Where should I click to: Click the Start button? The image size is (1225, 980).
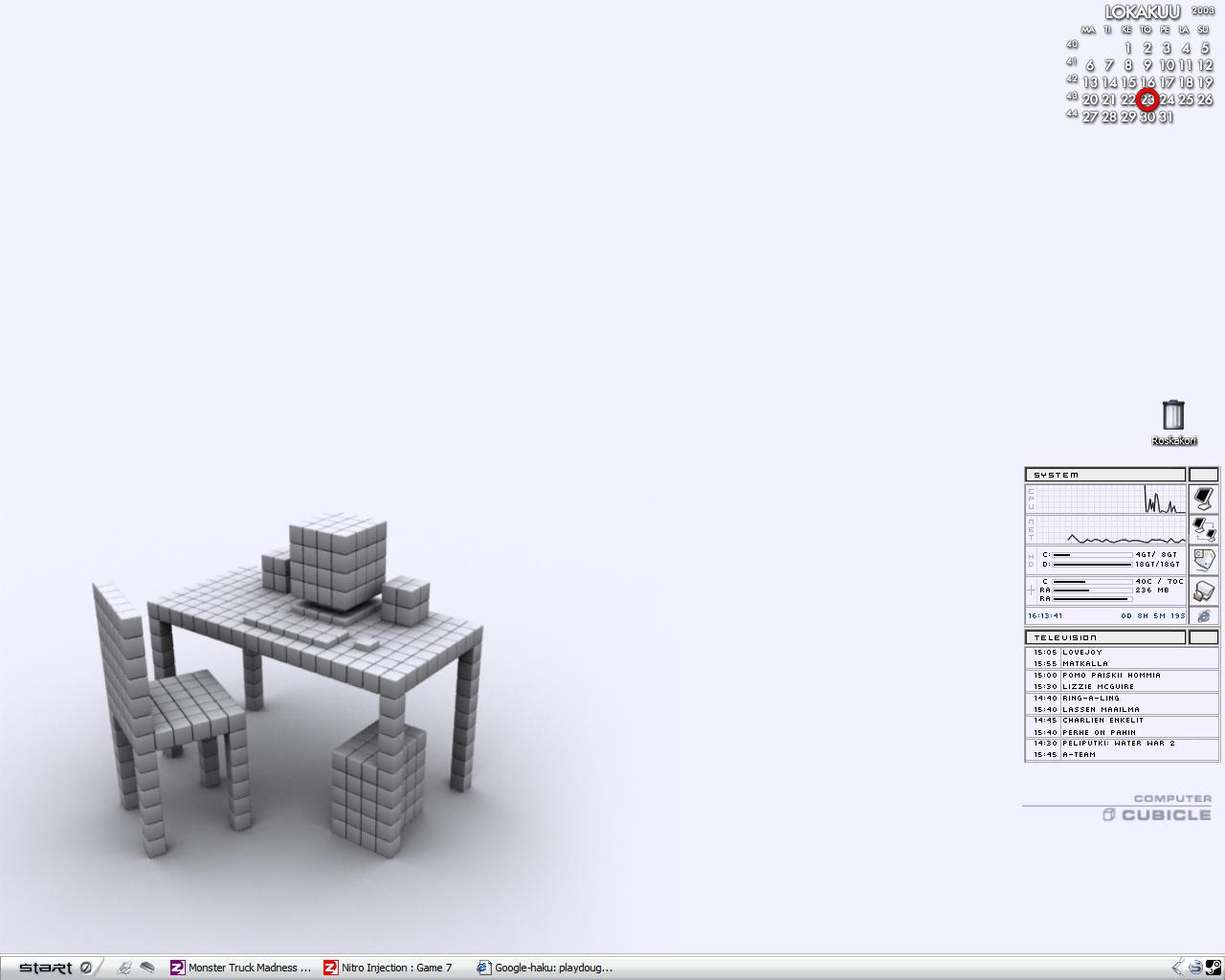pyautogui.click(x=46, y=968)
